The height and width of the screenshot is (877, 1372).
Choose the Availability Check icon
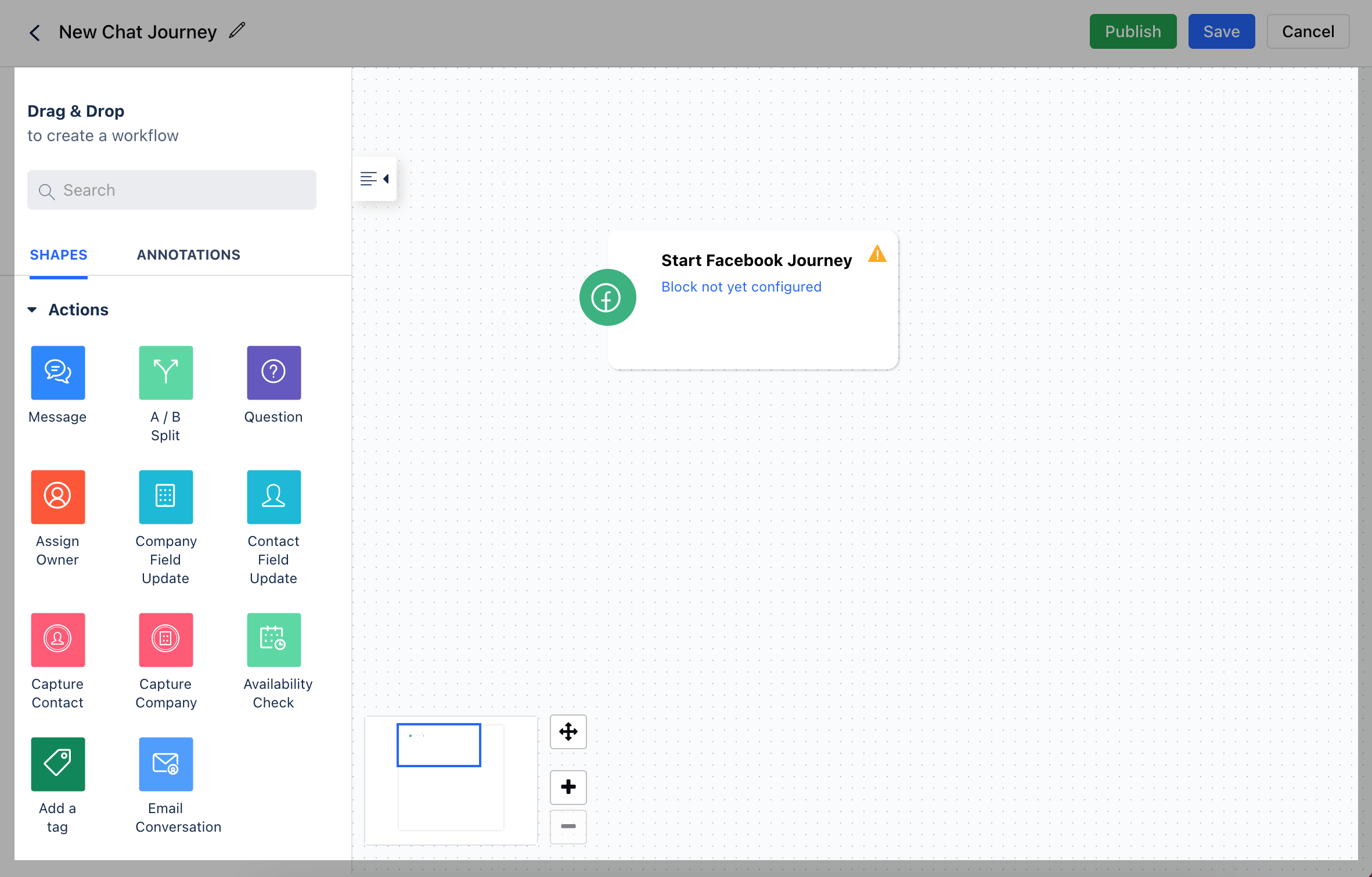pos(273,640)
